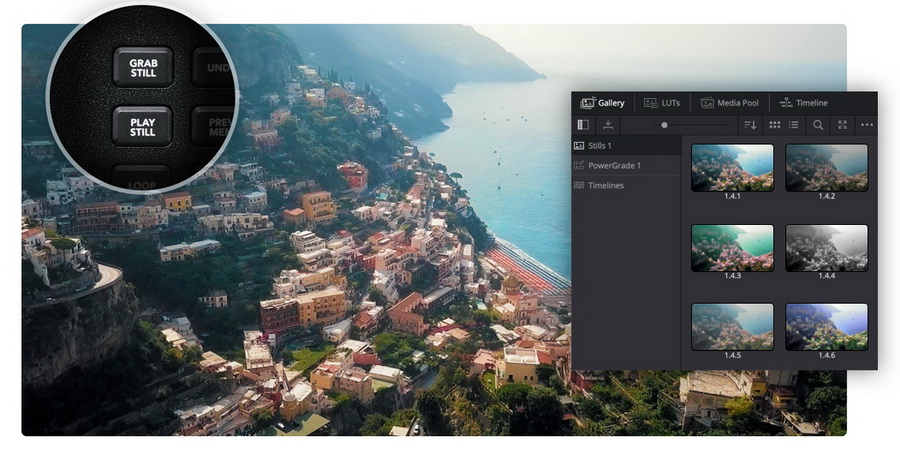Select the teal still 1.4.3

(732, 247)
